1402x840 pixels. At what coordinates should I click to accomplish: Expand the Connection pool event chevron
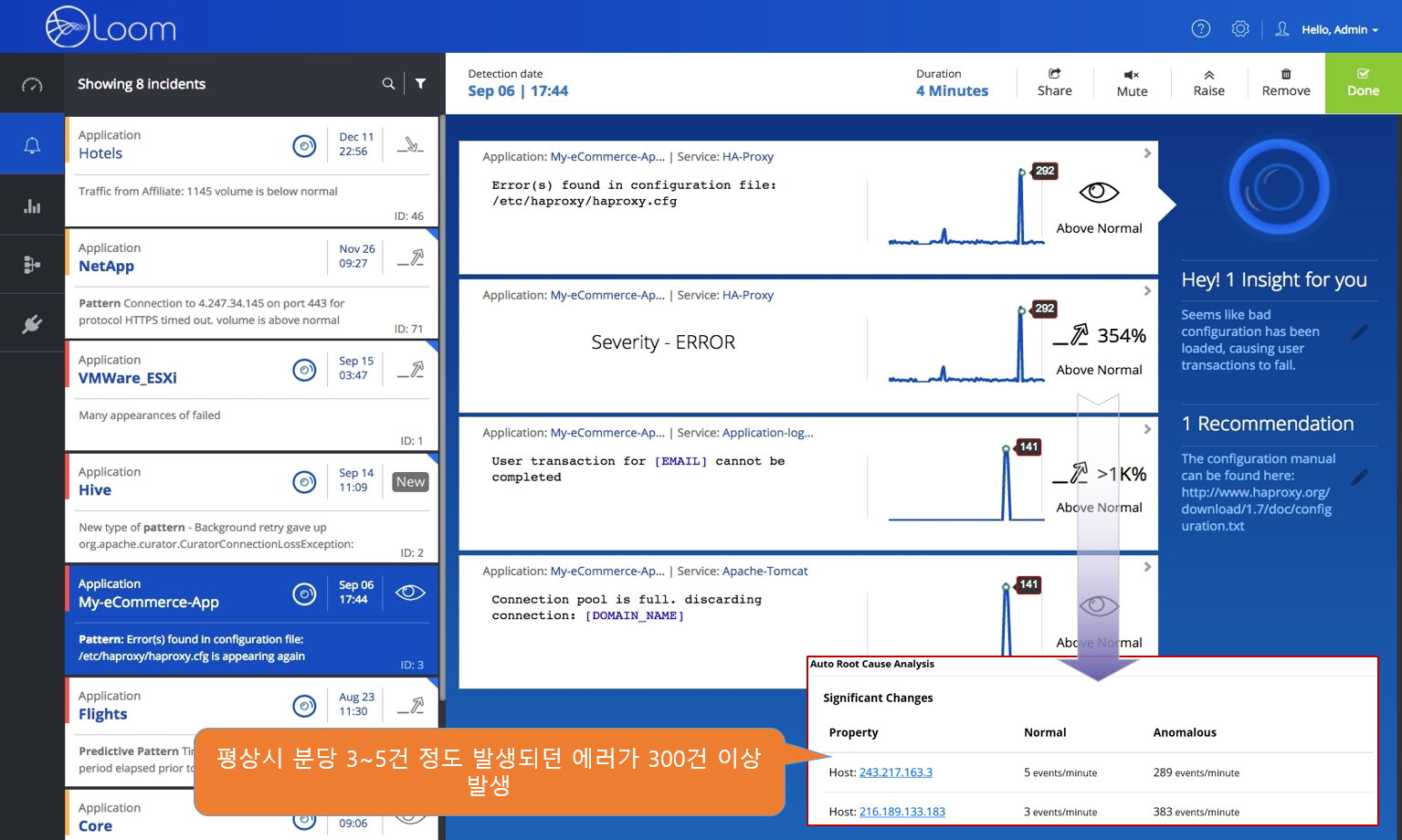[1147, 567]
